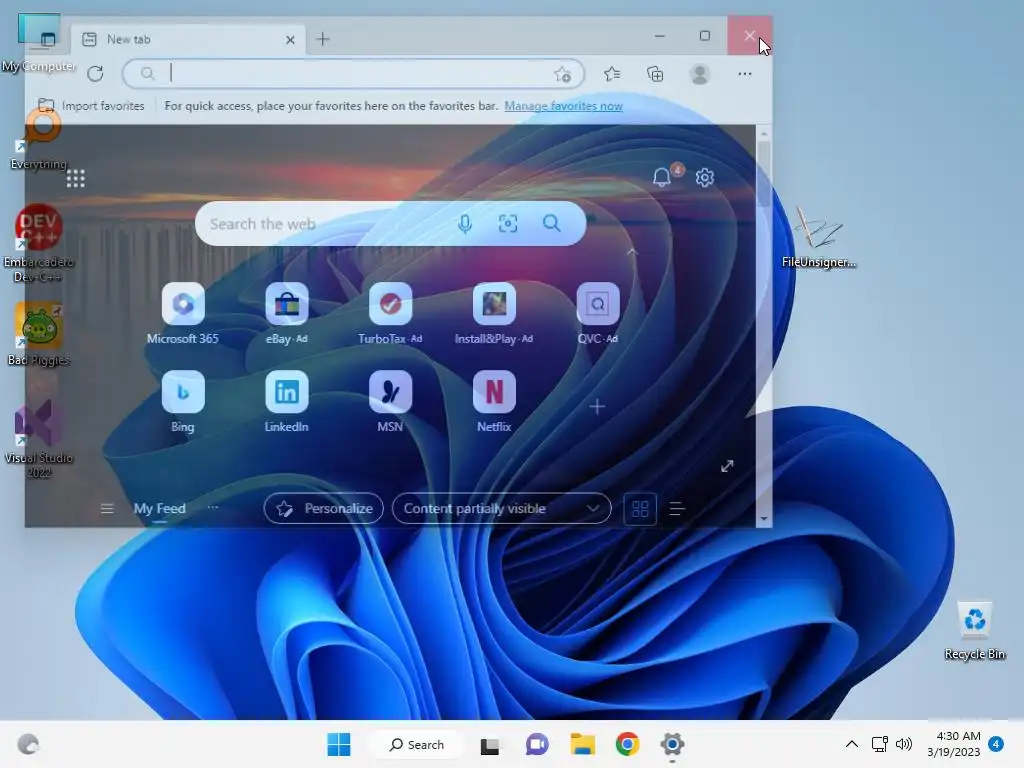This screenshot has width=1024, height=768.
Task: Open the app launcher grid
Action: point(76,178)
